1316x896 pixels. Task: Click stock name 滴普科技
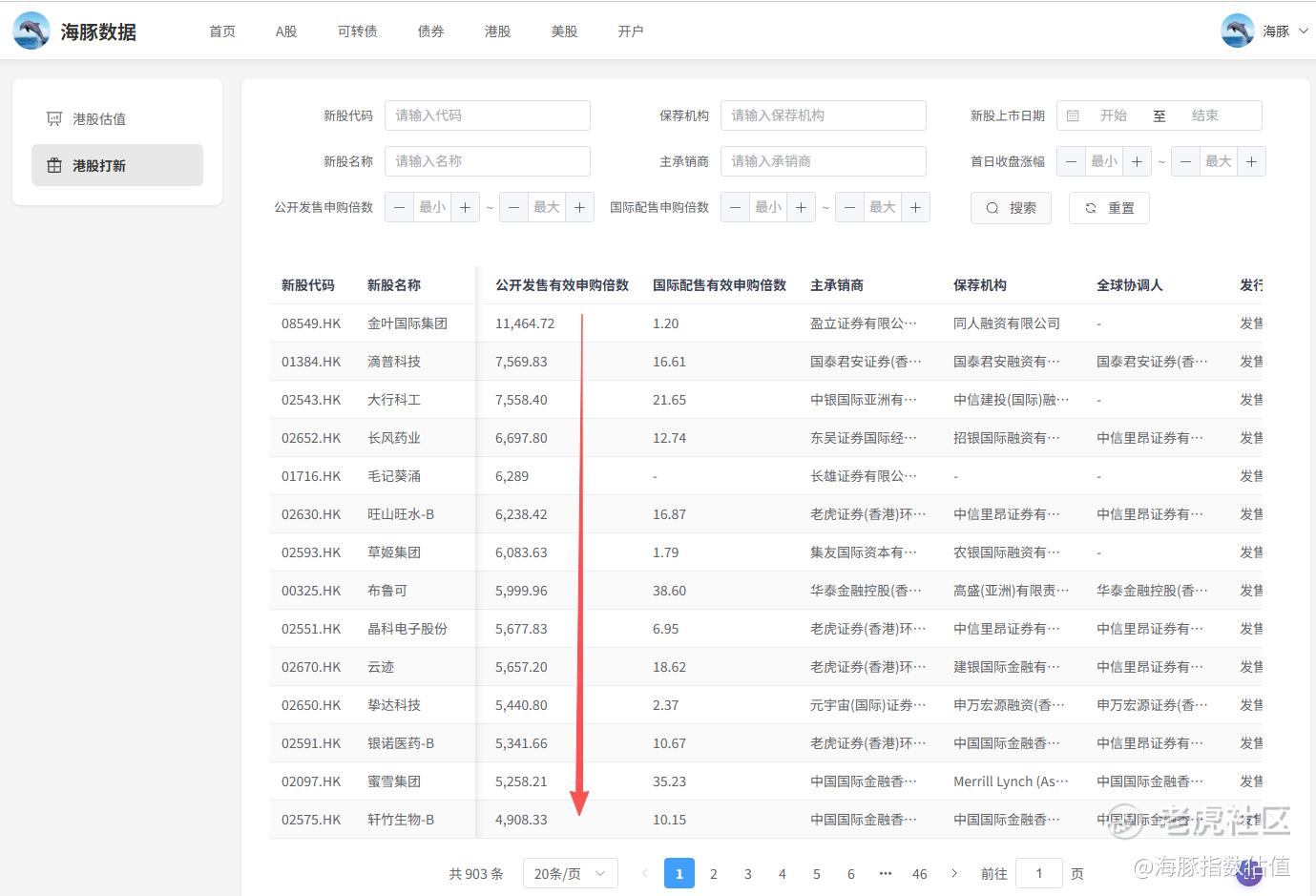[394, 362]
